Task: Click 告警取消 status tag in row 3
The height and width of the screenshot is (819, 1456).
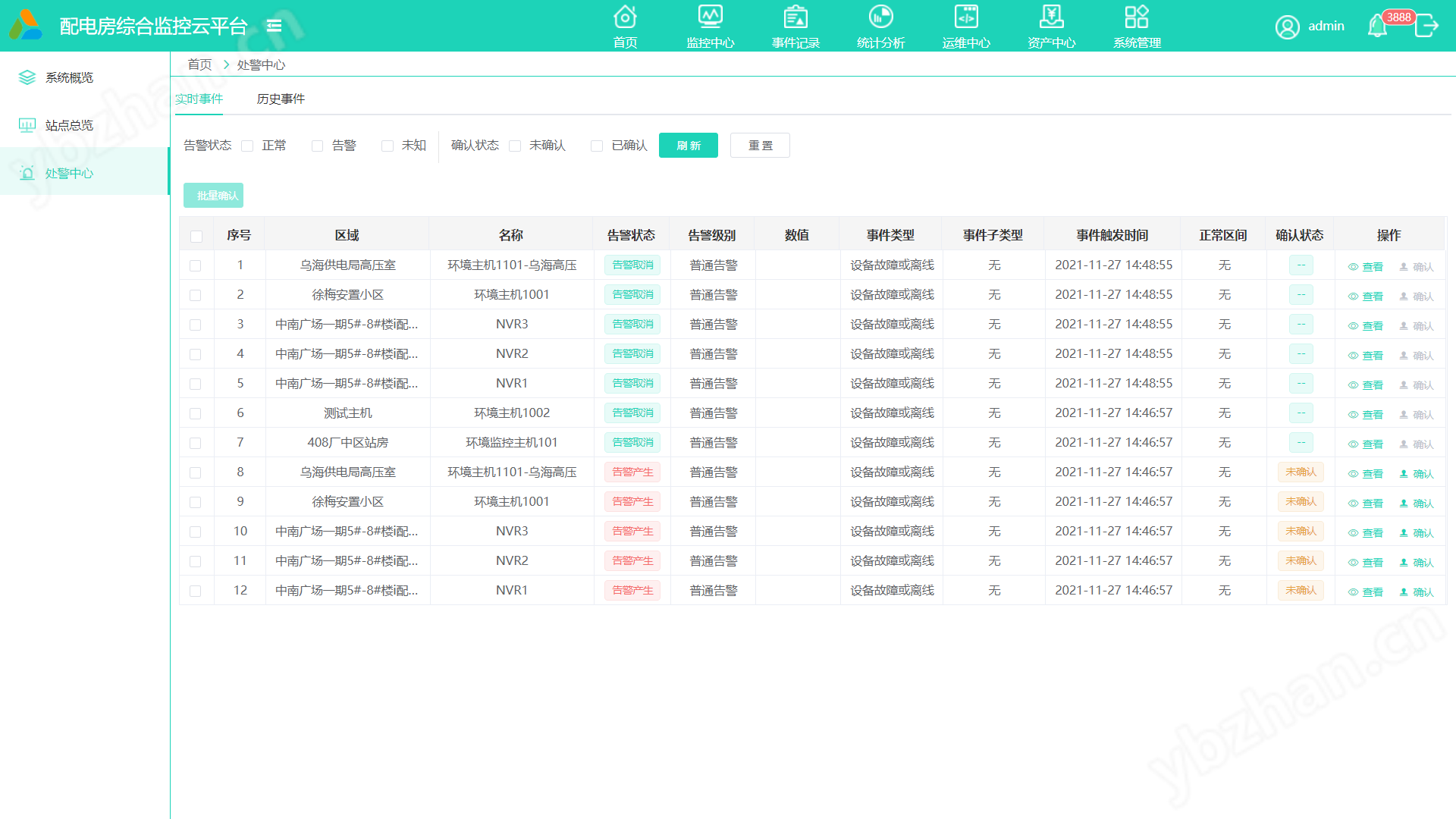Action: 632,324
